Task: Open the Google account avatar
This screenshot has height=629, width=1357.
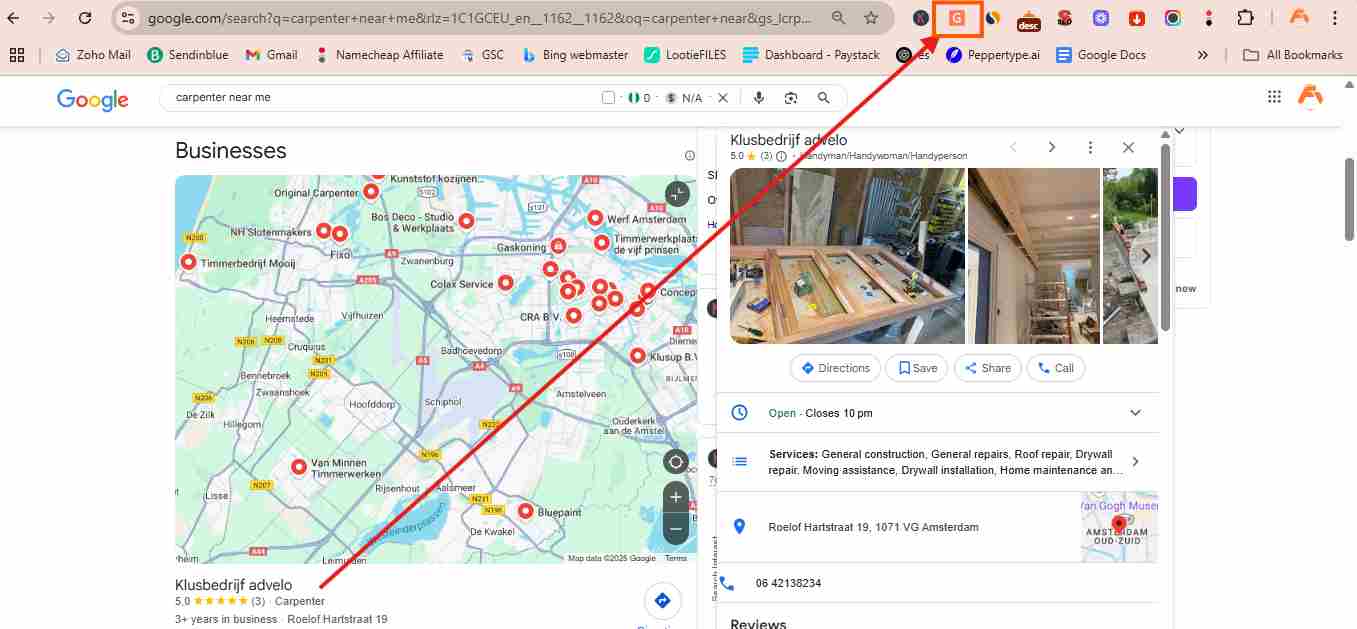Action: click(1310, 97)
